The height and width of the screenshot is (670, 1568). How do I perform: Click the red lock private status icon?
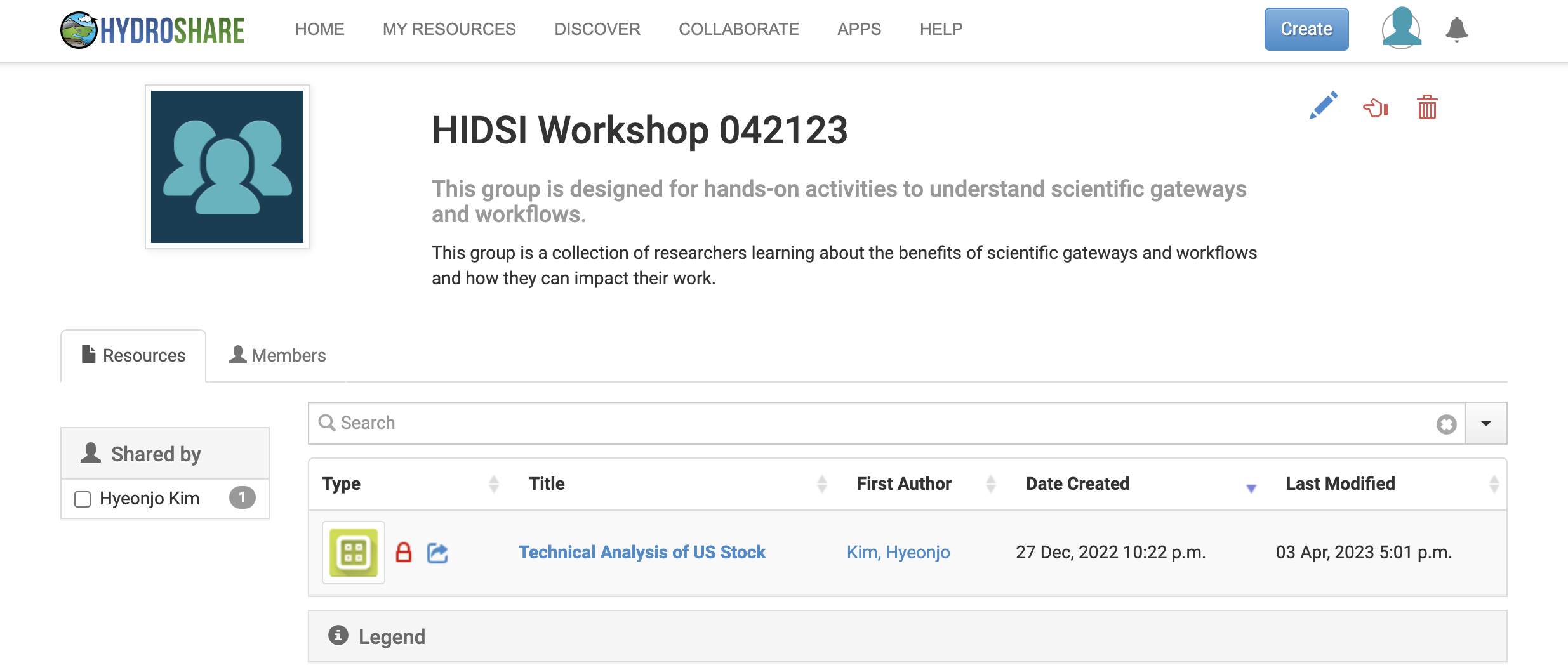click(x=404, y=552)
